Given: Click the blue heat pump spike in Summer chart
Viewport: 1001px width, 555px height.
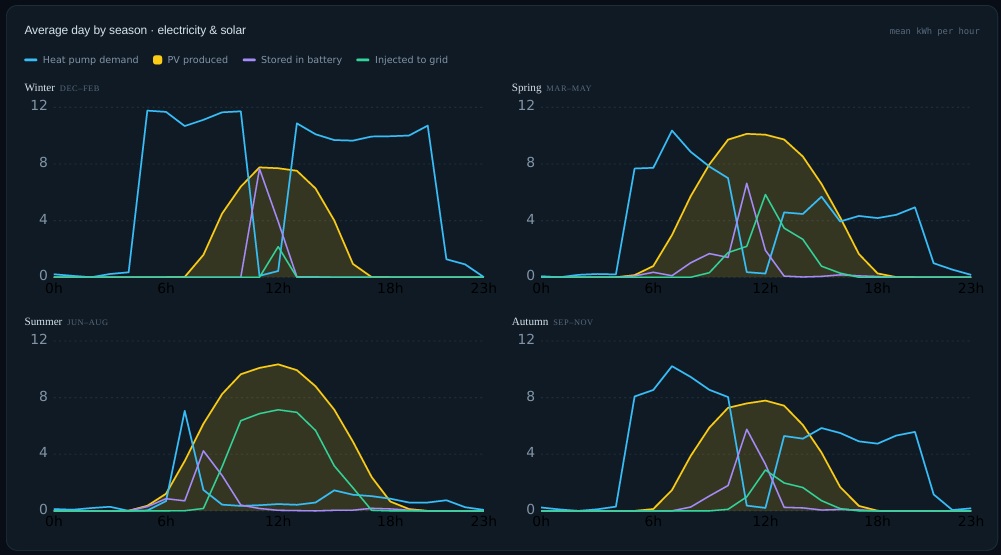Looking at the screenshot, I should click(184, 411).
